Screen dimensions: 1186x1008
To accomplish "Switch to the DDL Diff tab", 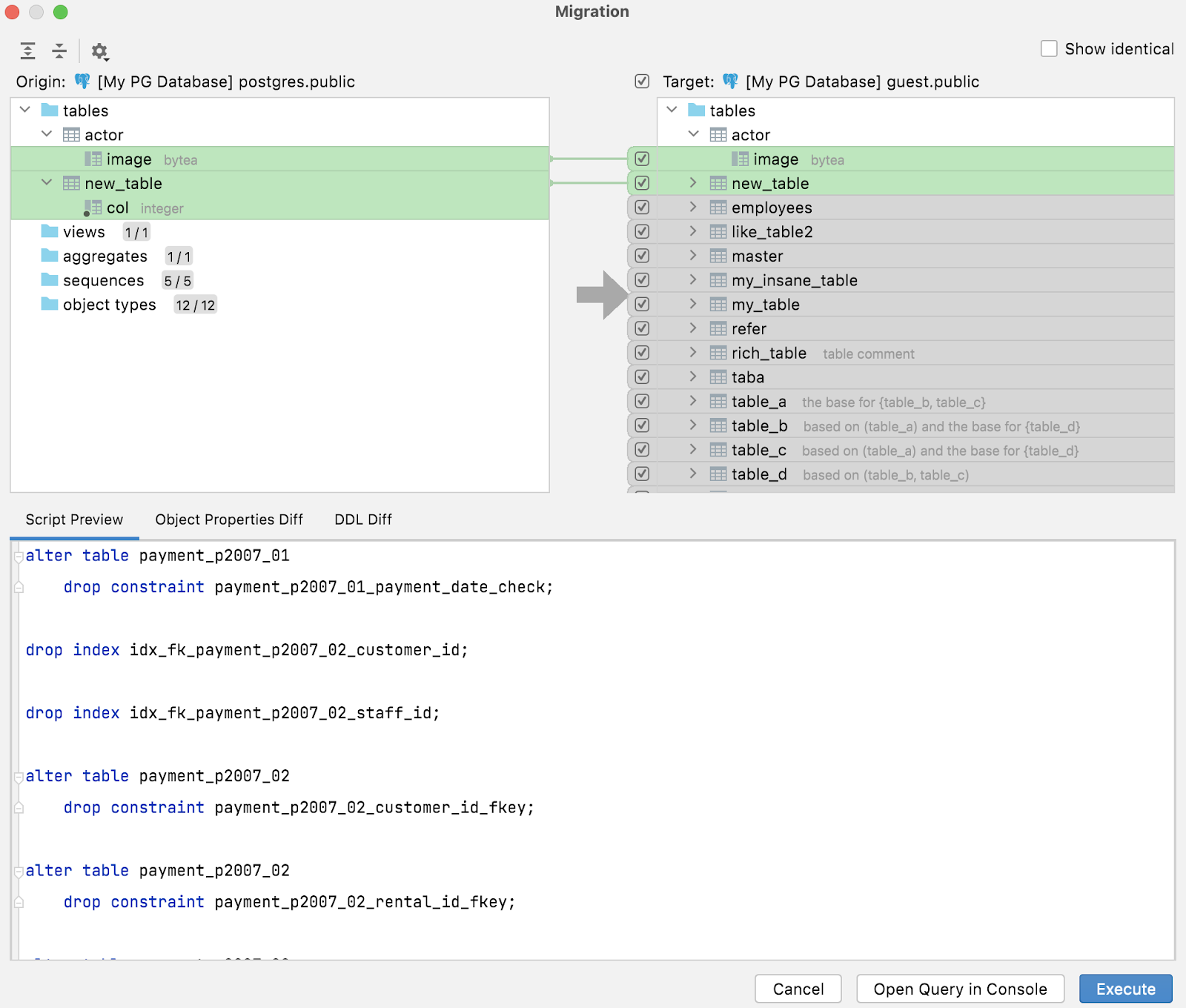I will point(363,520).
